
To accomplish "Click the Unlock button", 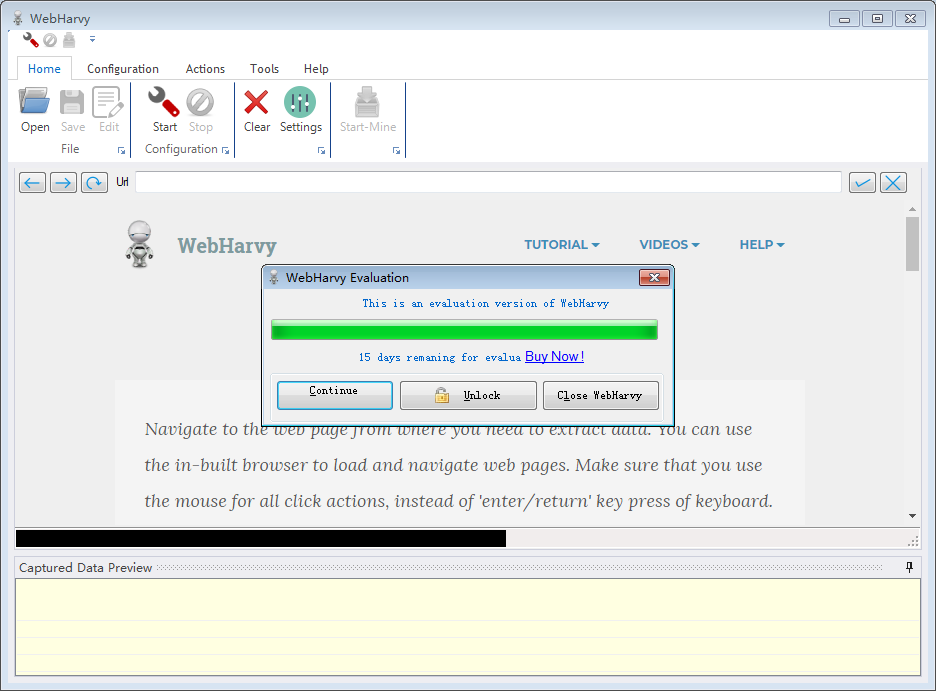I will point(469,395).
